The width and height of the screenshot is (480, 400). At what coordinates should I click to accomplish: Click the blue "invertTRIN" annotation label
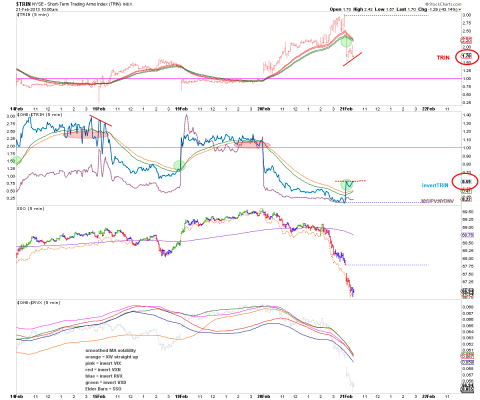435,185
